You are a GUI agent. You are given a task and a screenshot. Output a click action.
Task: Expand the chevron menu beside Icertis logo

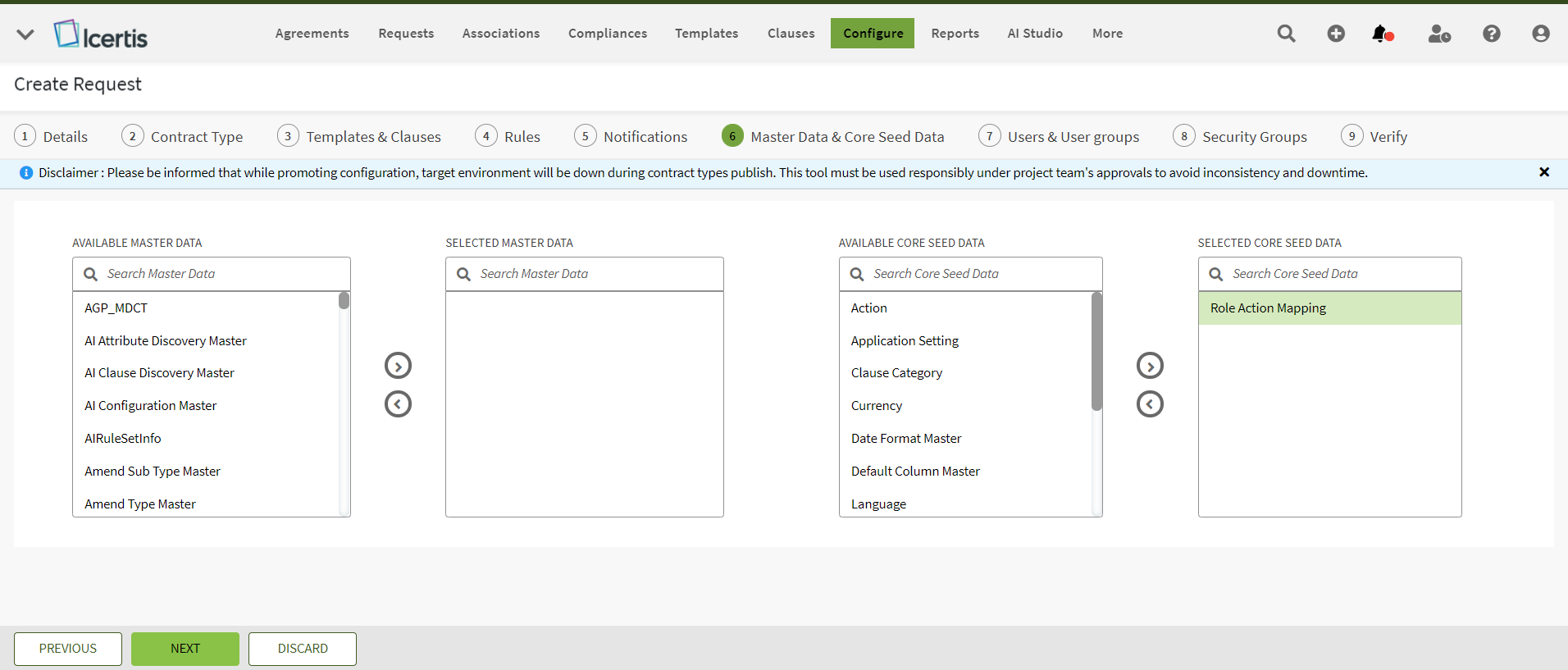click(x=25, y=34)
